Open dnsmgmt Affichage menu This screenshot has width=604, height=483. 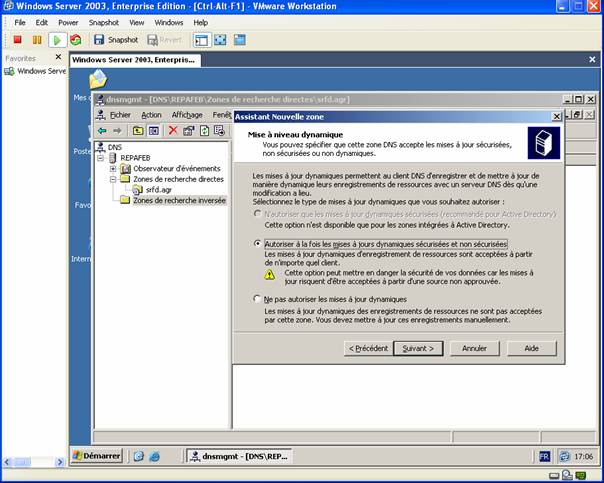coord(187,115)
